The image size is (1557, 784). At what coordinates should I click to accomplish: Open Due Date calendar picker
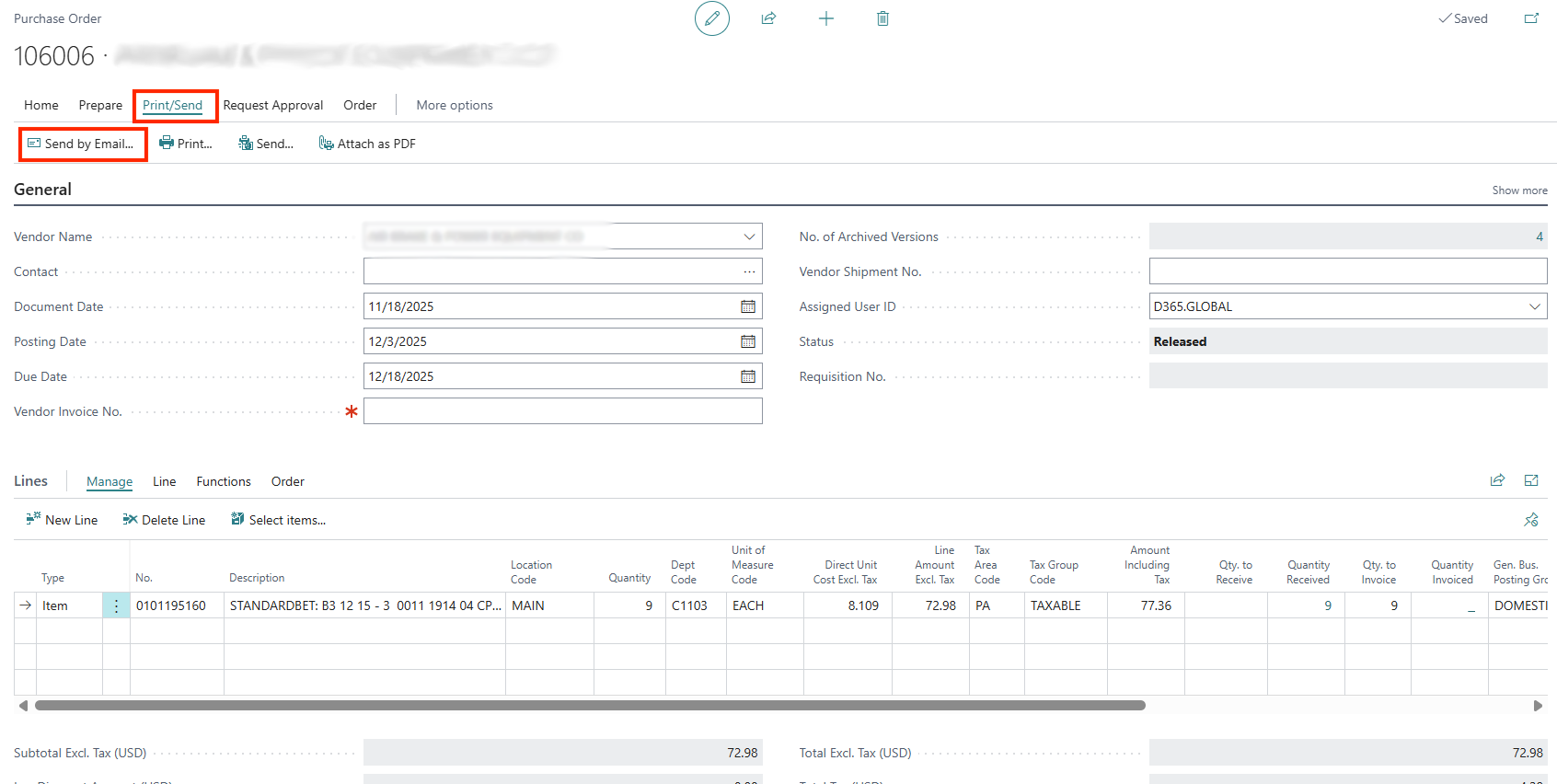748,376
